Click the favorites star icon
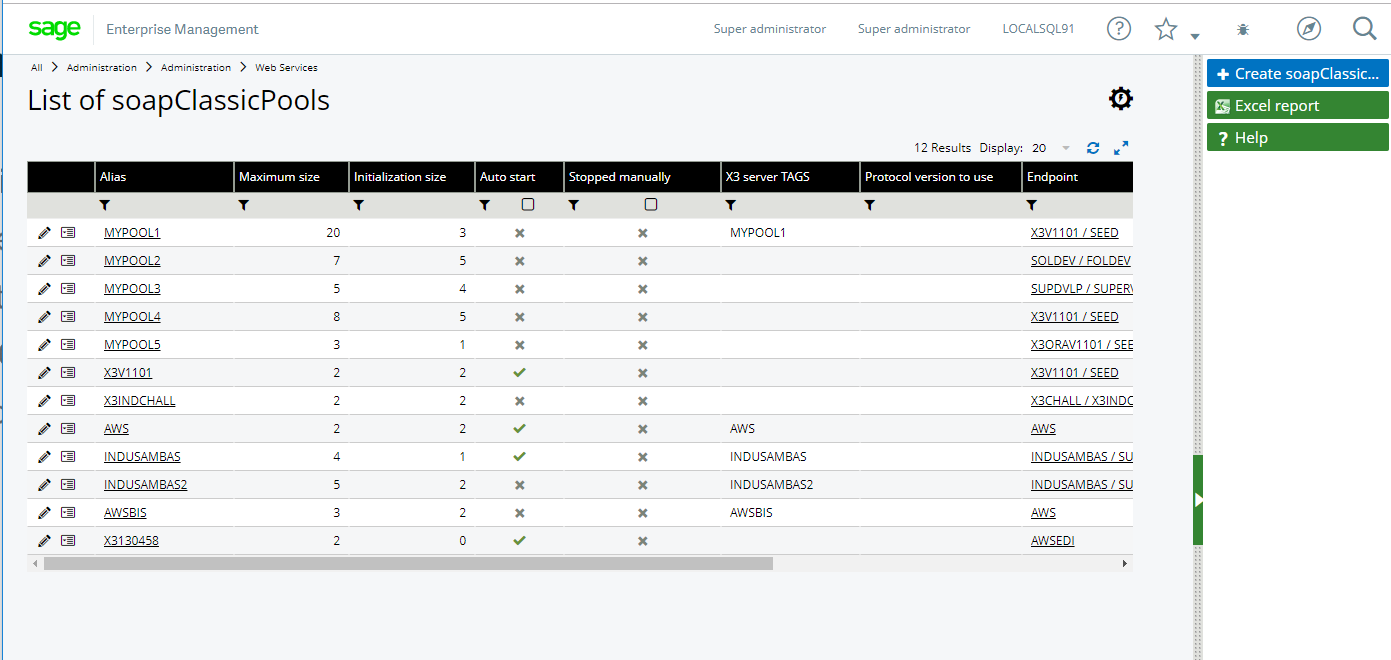The image size is (1391, 660). click(x=1166, y=29)
